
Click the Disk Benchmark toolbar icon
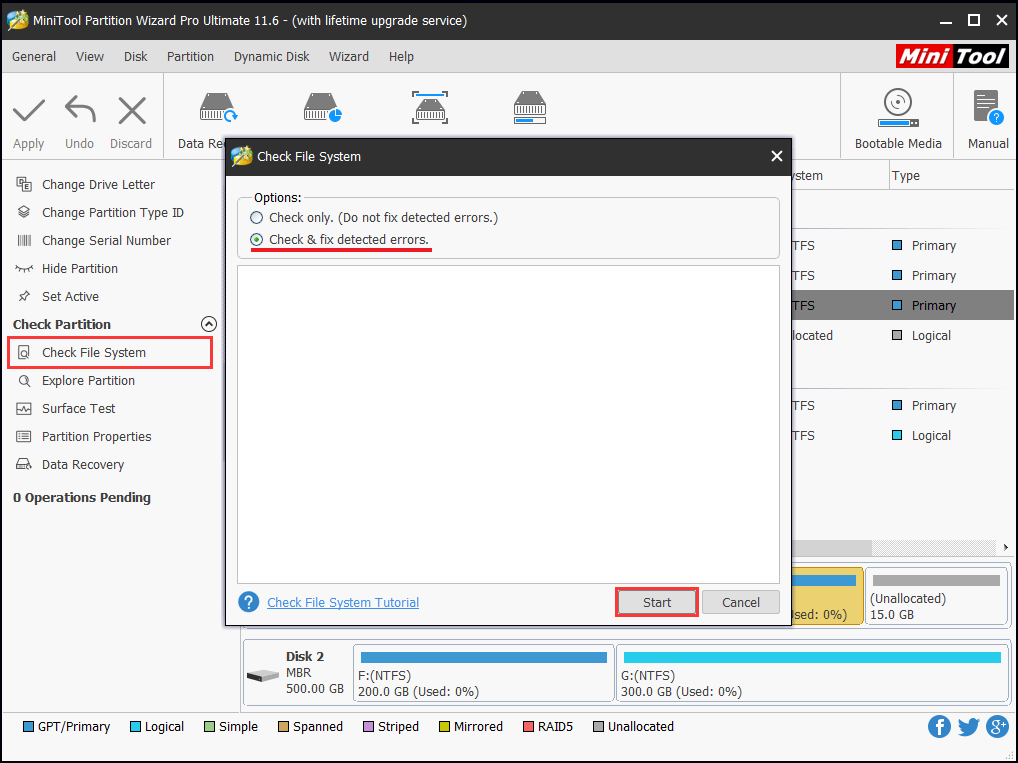click(x=430, y=107)
